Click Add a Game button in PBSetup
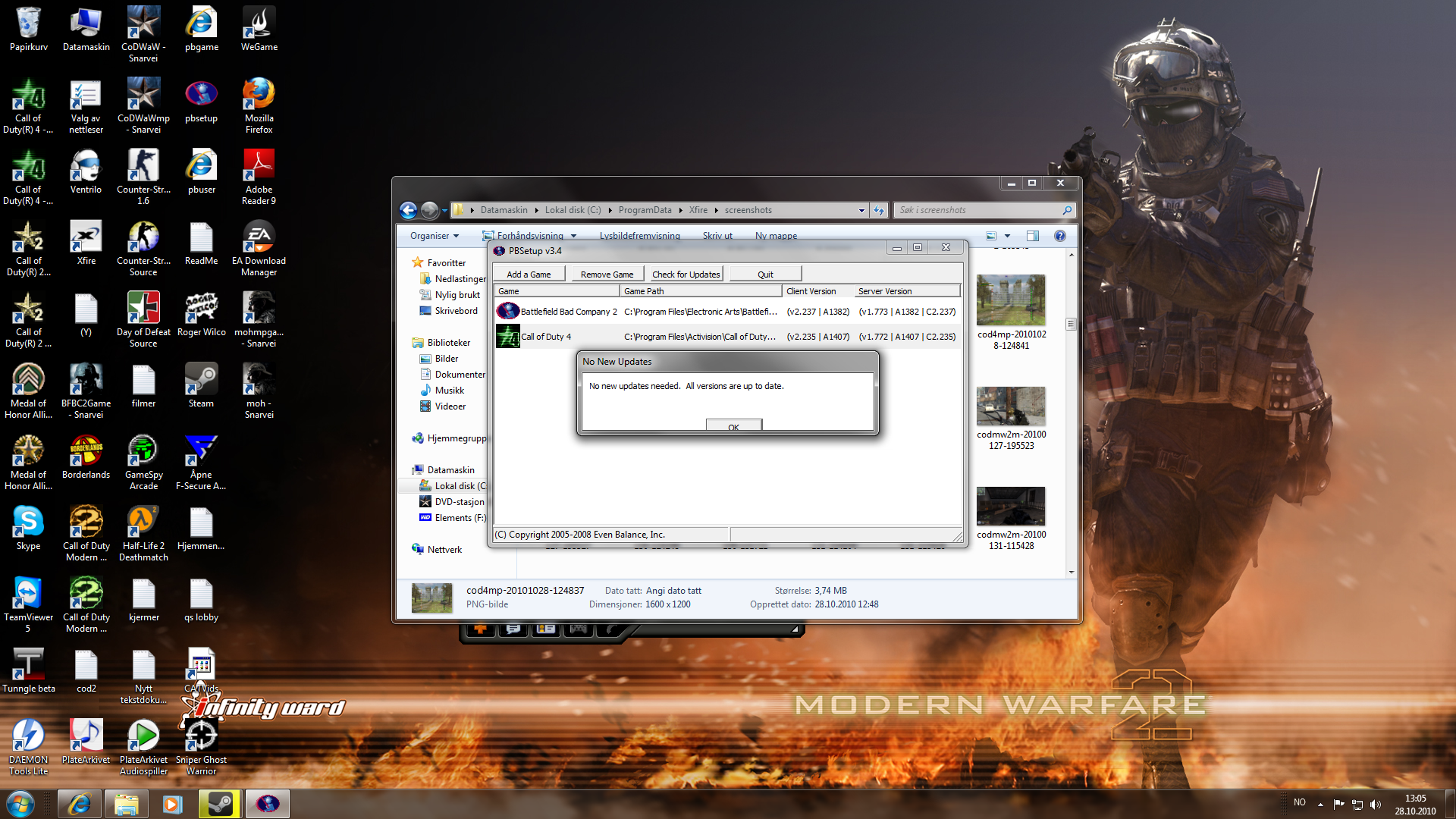The width and height of the screenshot is (1456, 819). pos(529,275)
